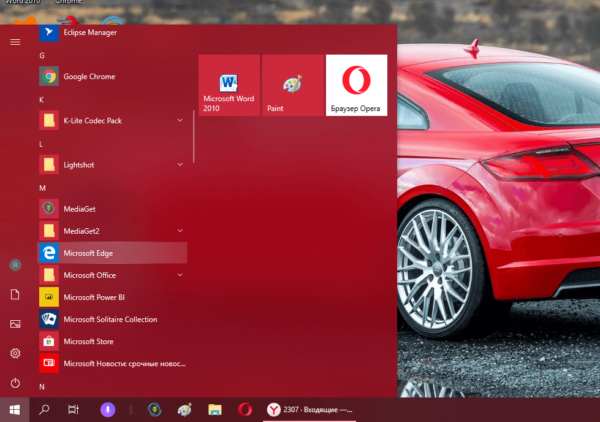Launch Google Chrome from the app list
Viewport: 600px width, 422px height.
click(113, 76)
